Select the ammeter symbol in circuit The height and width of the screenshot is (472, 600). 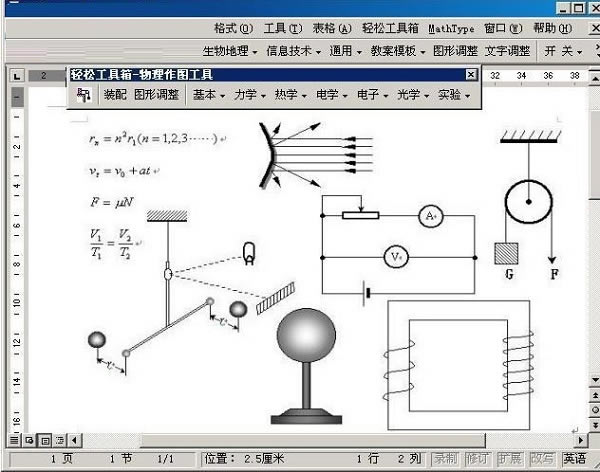pyautogui.click(x=430, y=216)
